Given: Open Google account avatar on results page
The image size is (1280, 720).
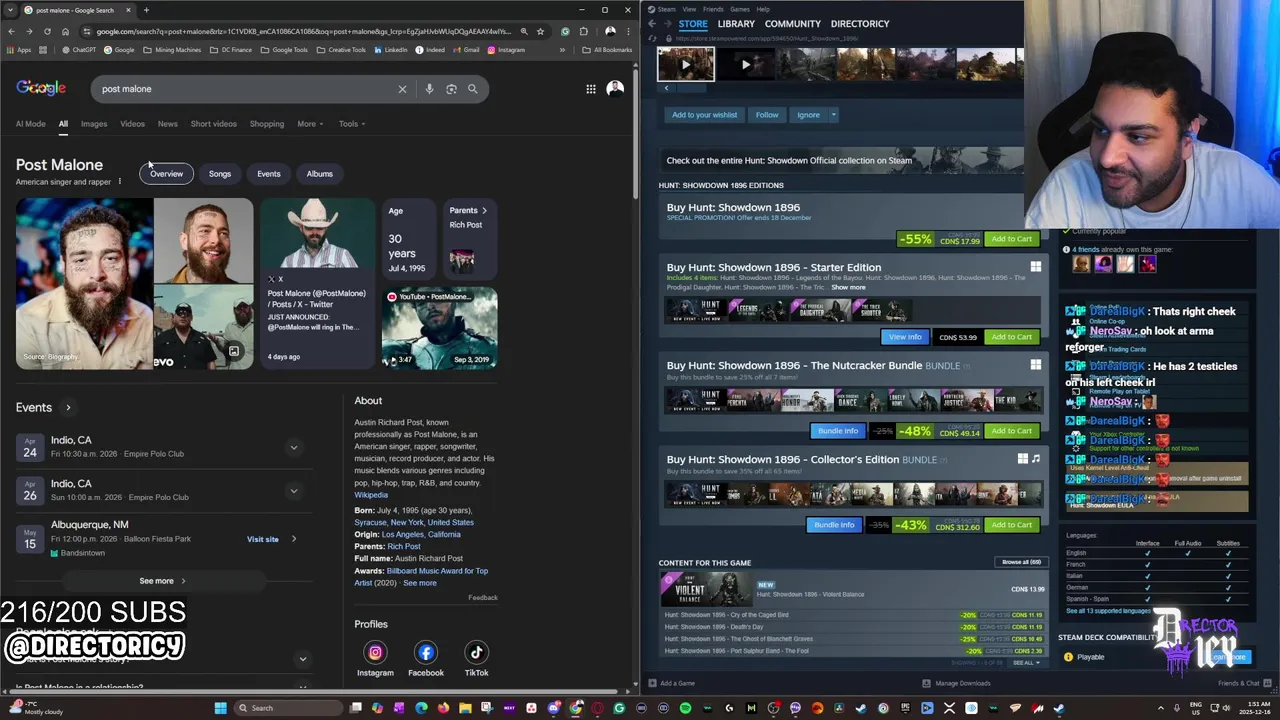Looking at the screenshot, I should [615, 89].
